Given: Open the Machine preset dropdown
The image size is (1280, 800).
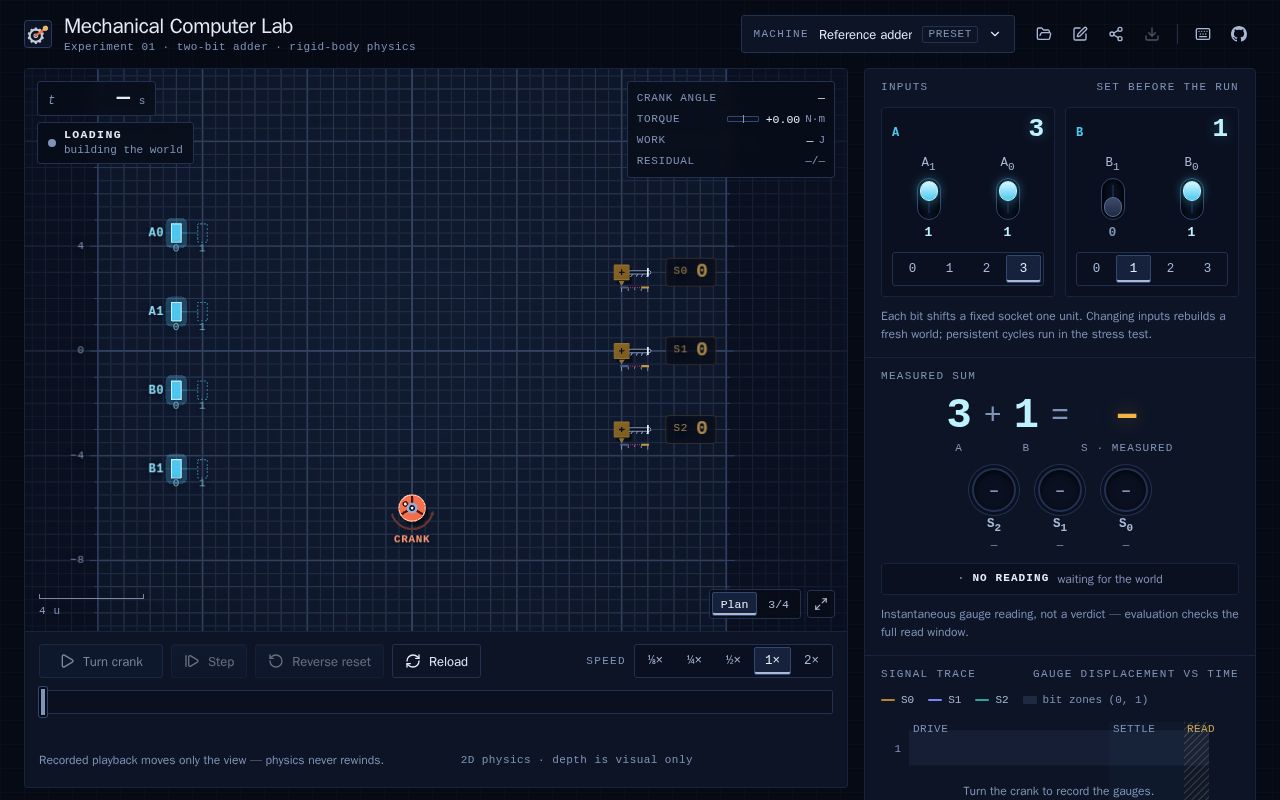Looking at the screenshot, I should (878, 34).
